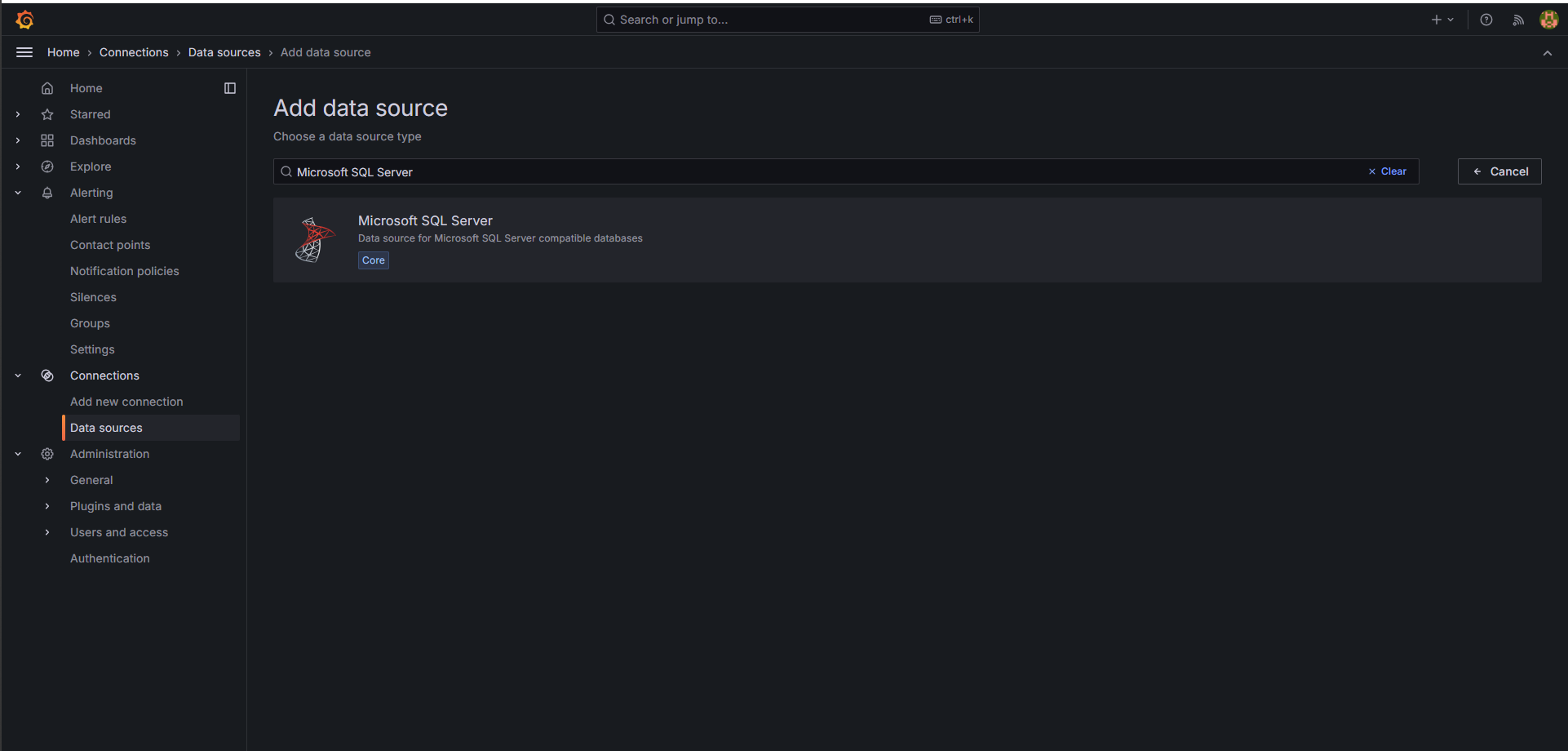Screen dimensions: 1568x751
Task: Toggle the hamburger navigation menu
Action: pos(24,52)
